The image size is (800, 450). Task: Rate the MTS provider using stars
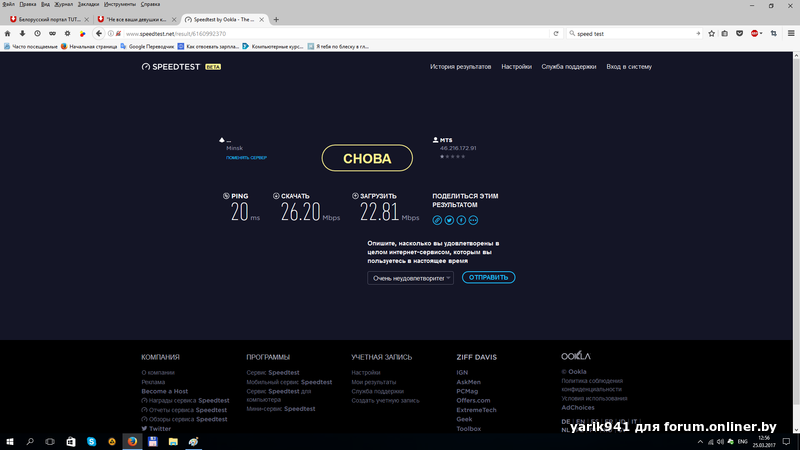(452, 157)
